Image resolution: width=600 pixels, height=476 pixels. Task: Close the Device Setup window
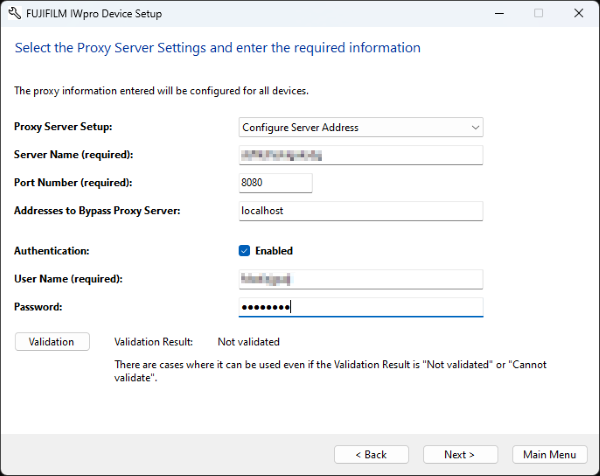click(579, 13)
